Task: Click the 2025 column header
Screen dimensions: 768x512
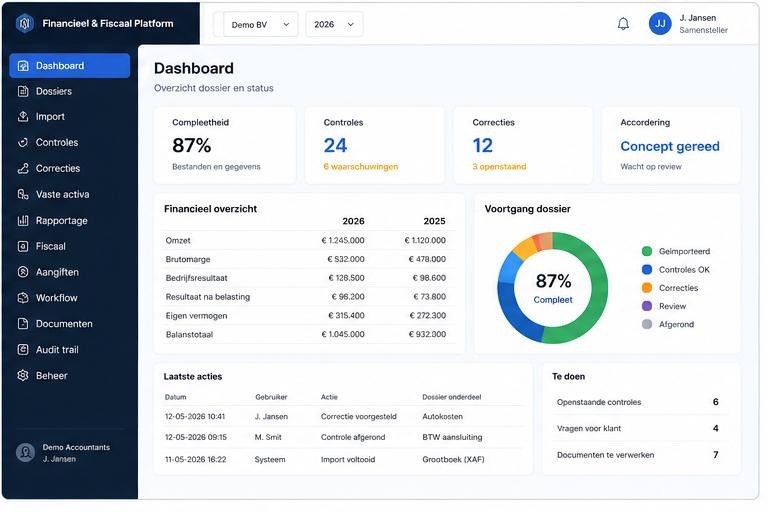Action: [x=434, y=221]
